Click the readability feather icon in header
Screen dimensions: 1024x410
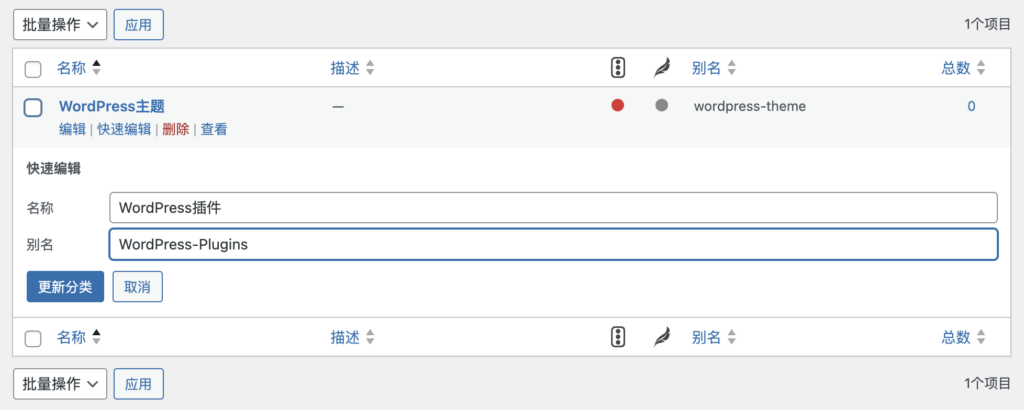tap(662, 68)
